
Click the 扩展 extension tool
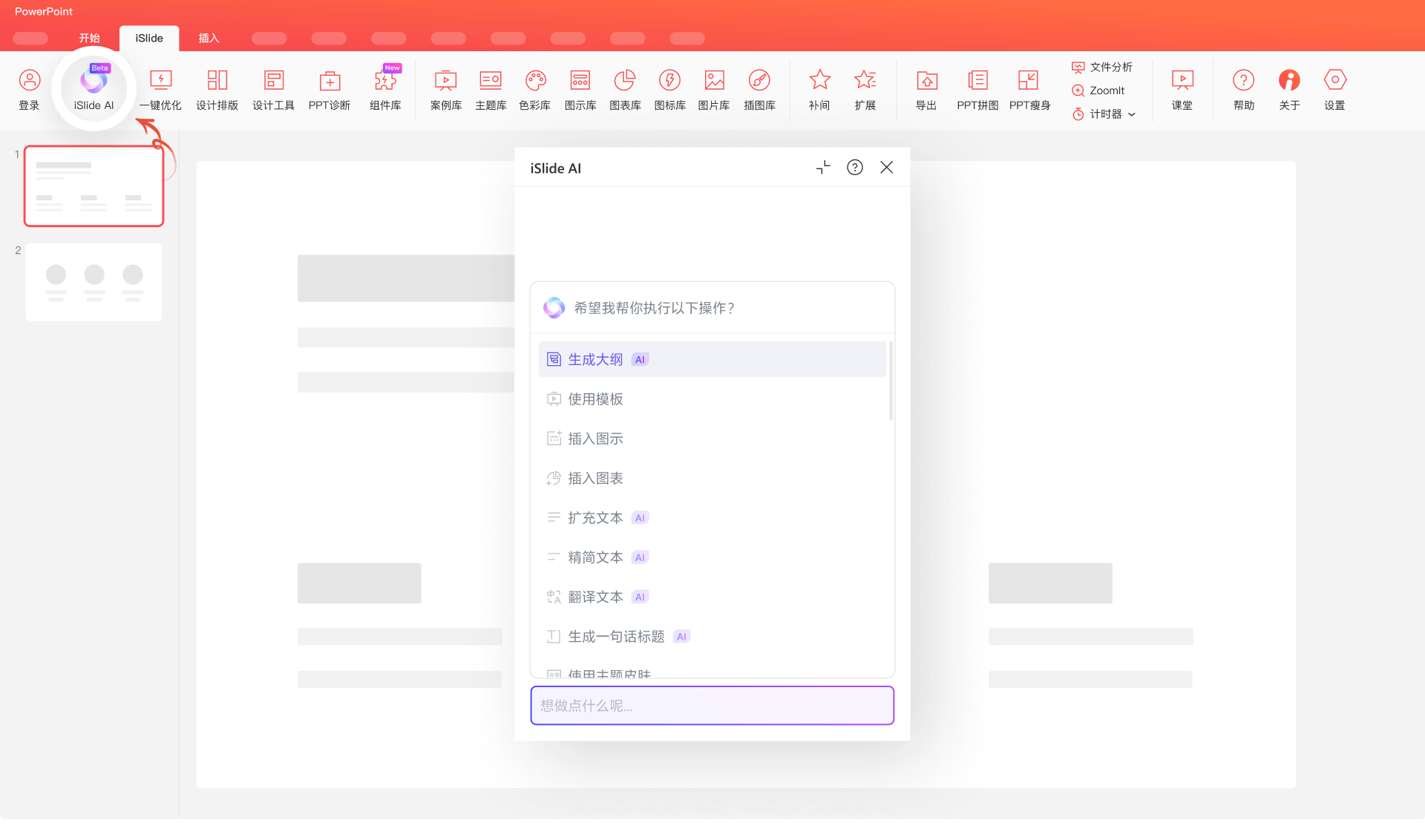(865, 89)
